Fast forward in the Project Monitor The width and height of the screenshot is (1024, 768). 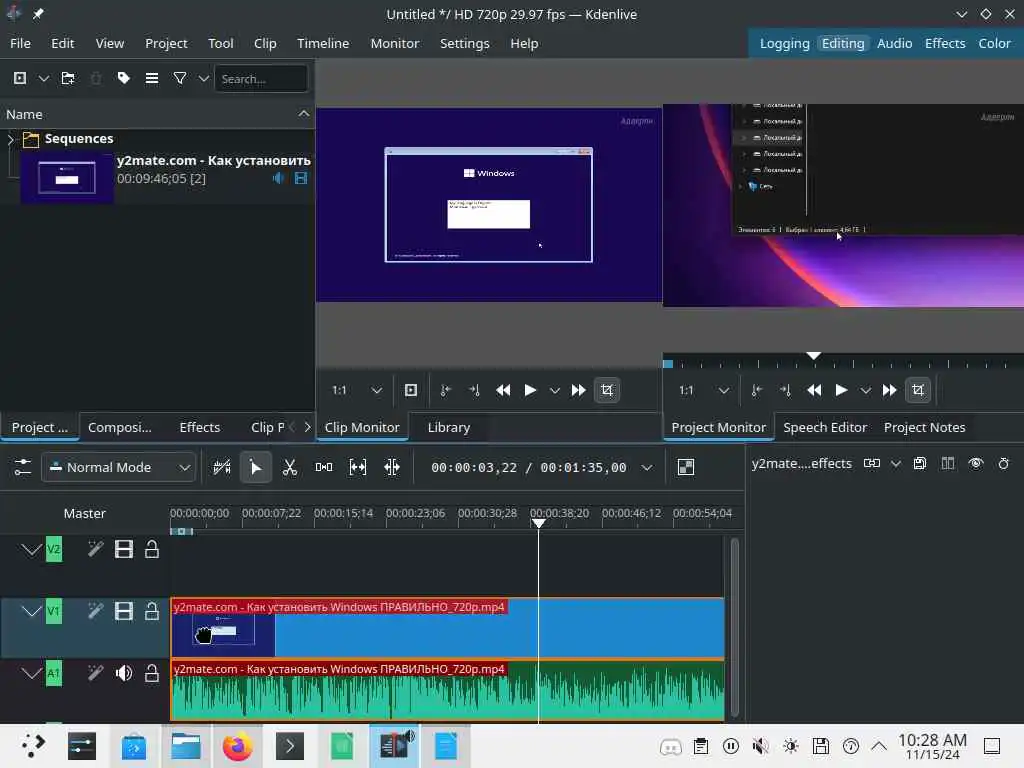pos(889,390)
